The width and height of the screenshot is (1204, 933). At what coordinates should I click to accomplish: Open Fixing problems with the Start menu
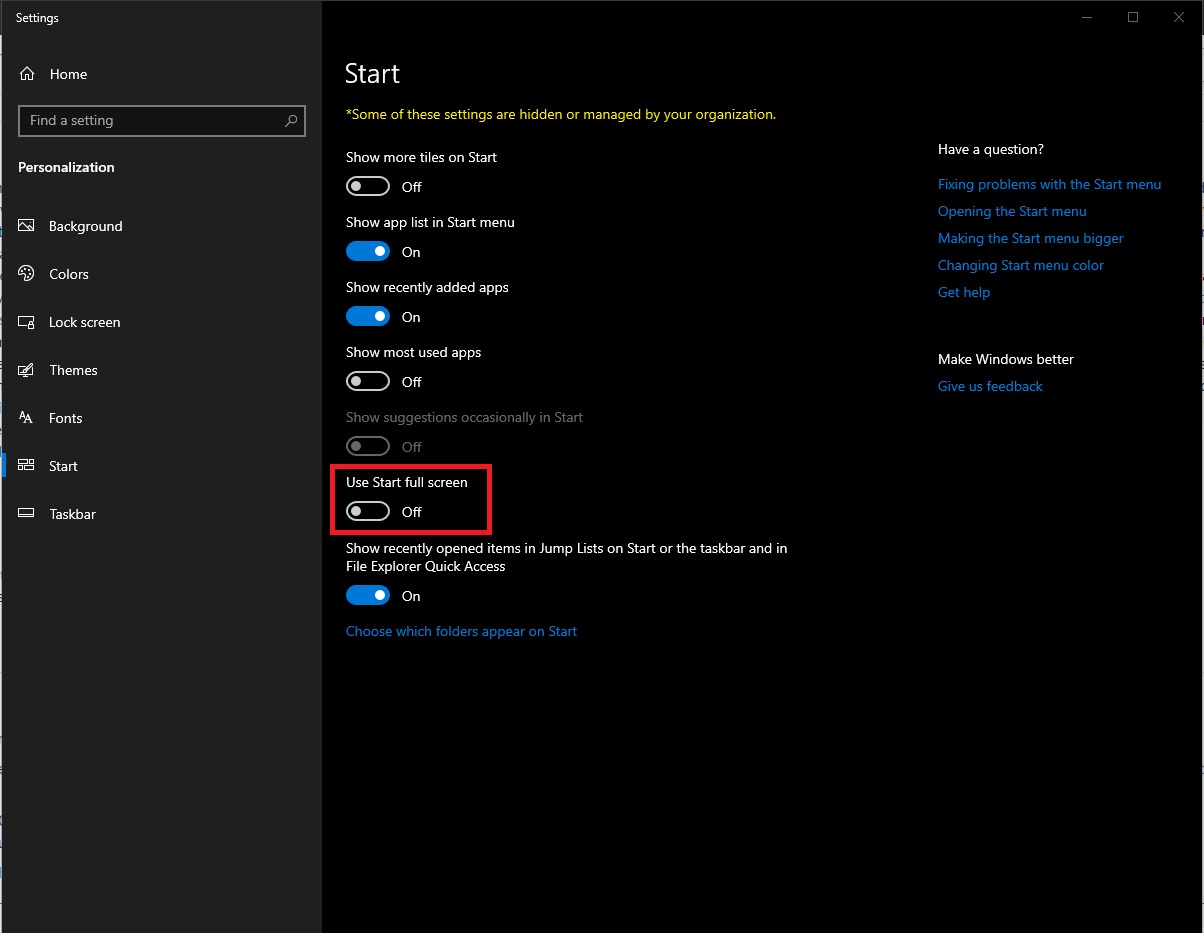coord(1049,184)
